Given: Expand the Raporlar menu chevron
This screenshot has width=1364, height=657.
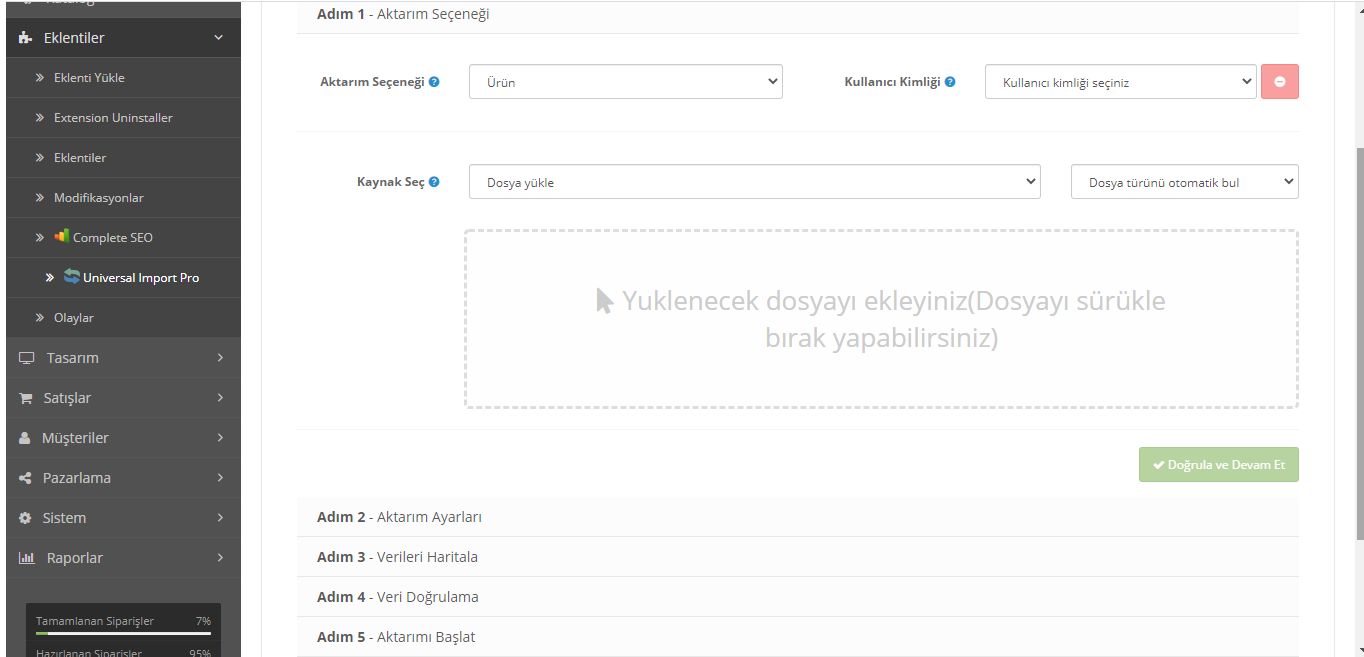Looking at the screenshot, I should [220, 558].
